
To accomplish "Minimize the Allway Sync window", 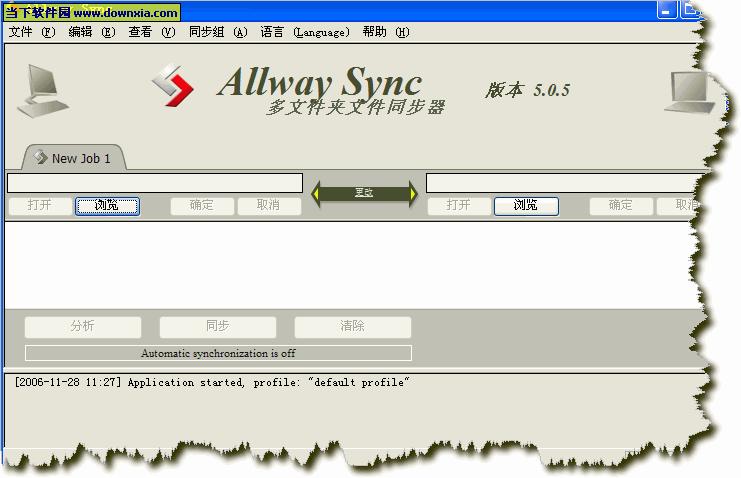I will coord(666,10).
